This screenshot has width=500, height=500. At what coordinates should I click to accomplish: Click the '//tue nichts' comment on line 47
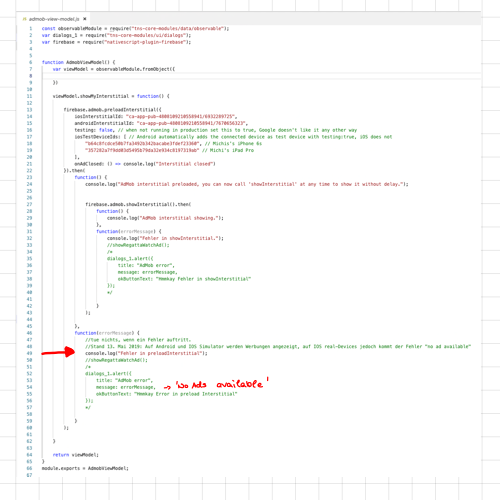click(x=138, y=340)
